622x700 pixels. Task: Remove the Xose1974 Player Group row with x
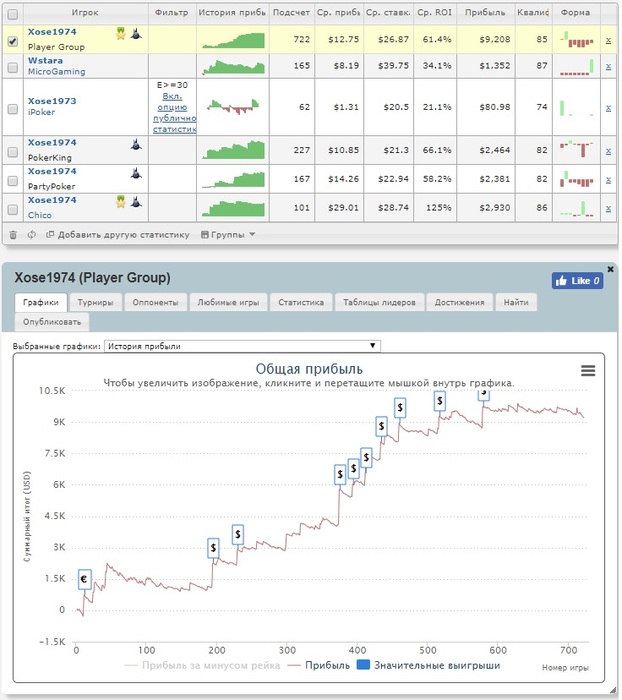click(608, 41)
